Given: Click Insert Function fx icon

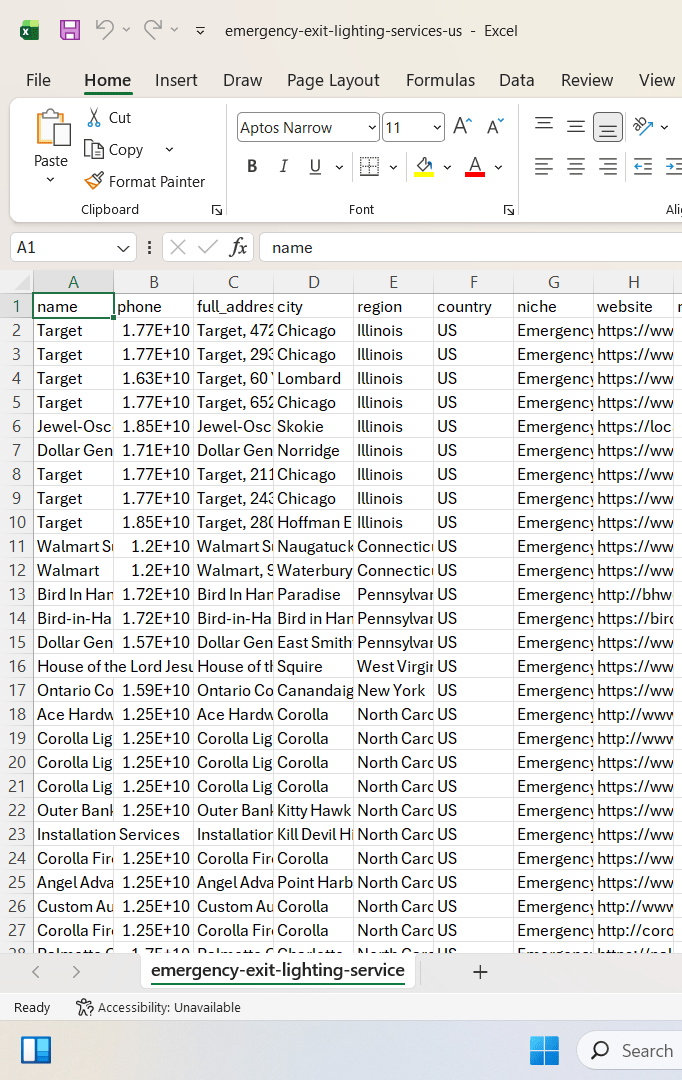Looking at the screenshot, I should (x=238, y=247).
